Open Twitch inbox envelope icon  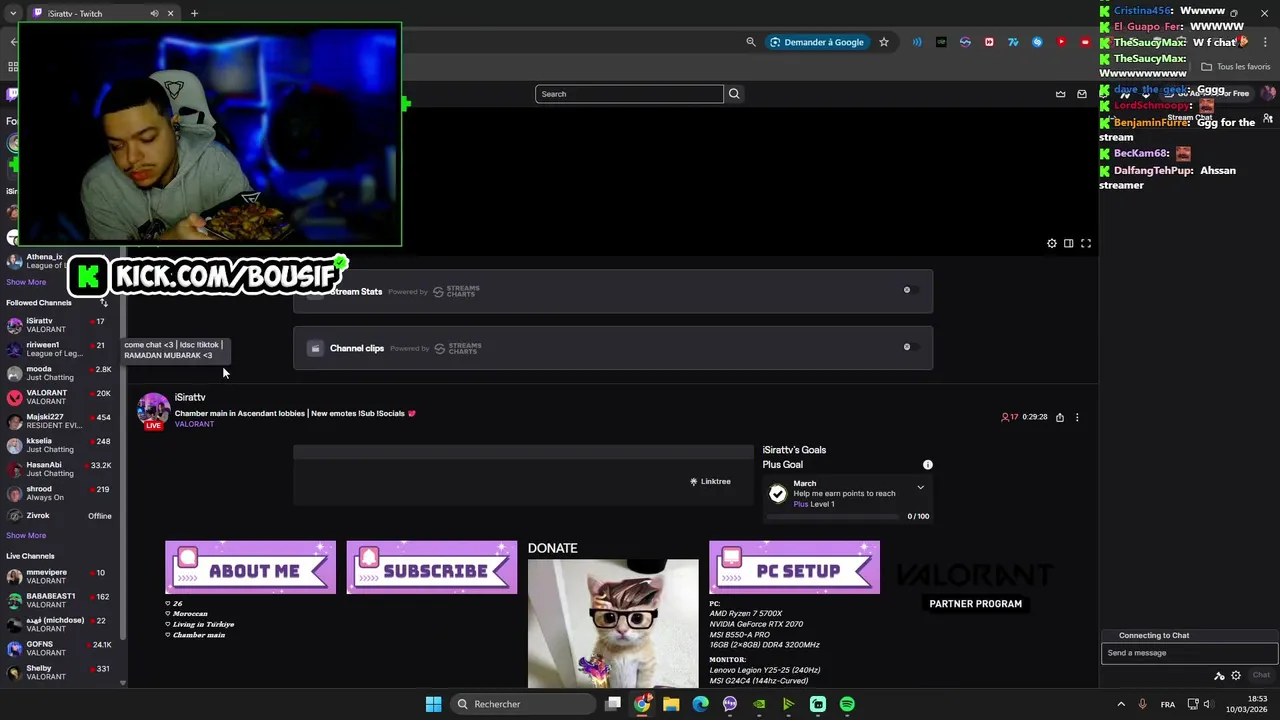coord(1082,94)
